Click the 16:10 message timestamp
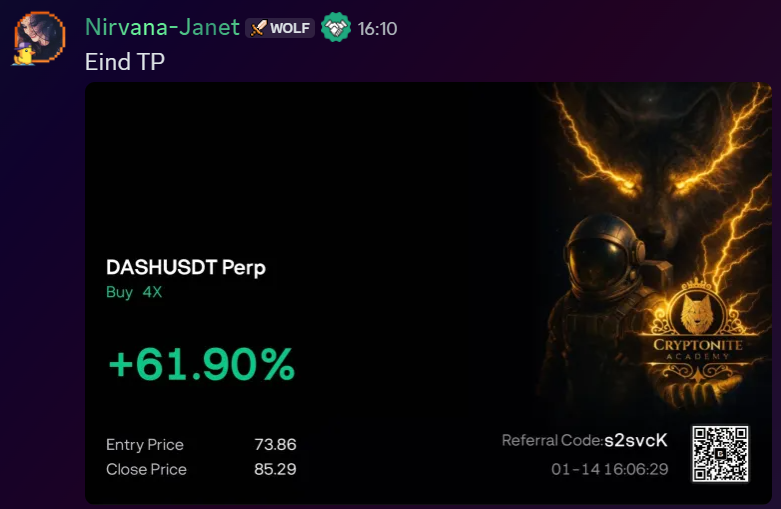 coord(377,29)
